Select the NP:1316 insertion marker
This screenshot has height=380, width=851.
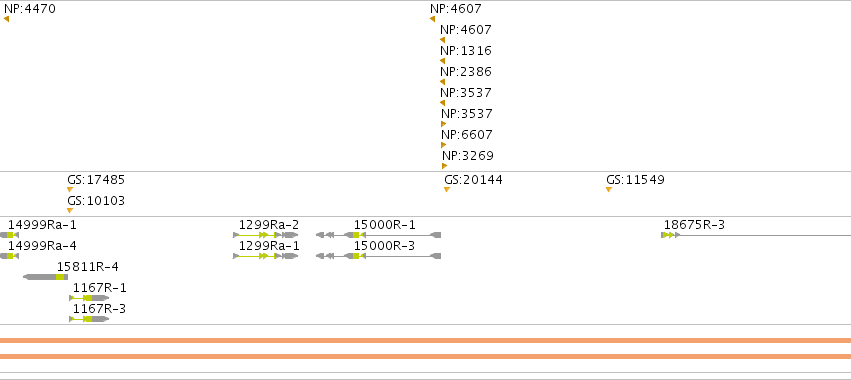[x=442, y=61]
